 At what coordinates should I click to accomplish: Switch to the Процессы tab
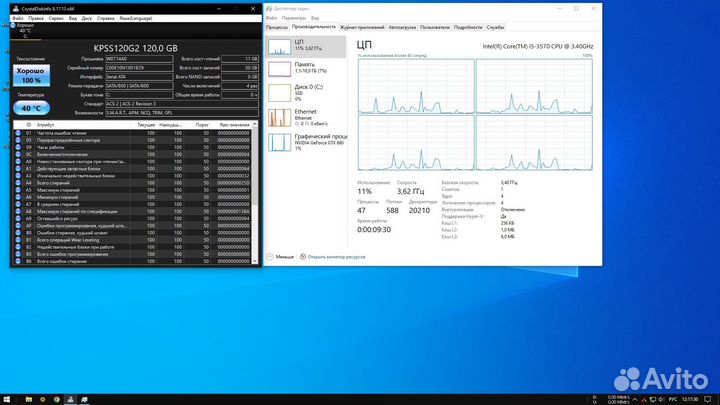pos(277,27)
